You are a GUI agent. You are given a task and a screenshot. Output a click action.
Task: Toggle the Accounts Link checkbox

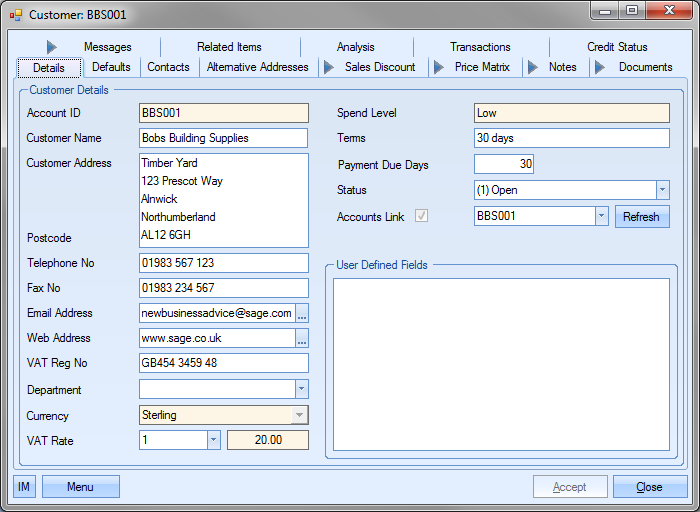point(422,216)
